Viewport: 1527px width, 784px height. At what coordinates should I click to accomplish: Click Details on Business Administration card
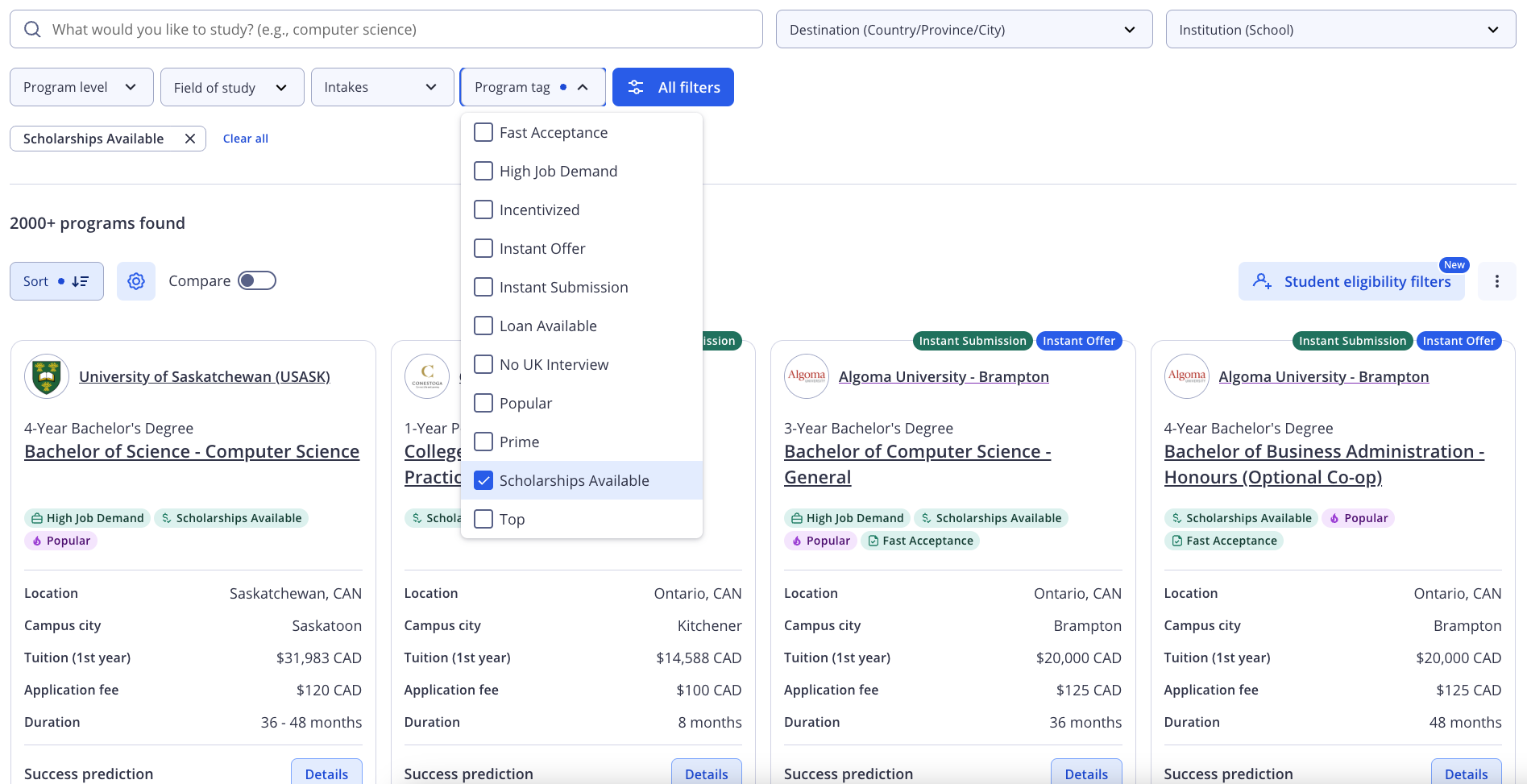(x=1467, y=772)
